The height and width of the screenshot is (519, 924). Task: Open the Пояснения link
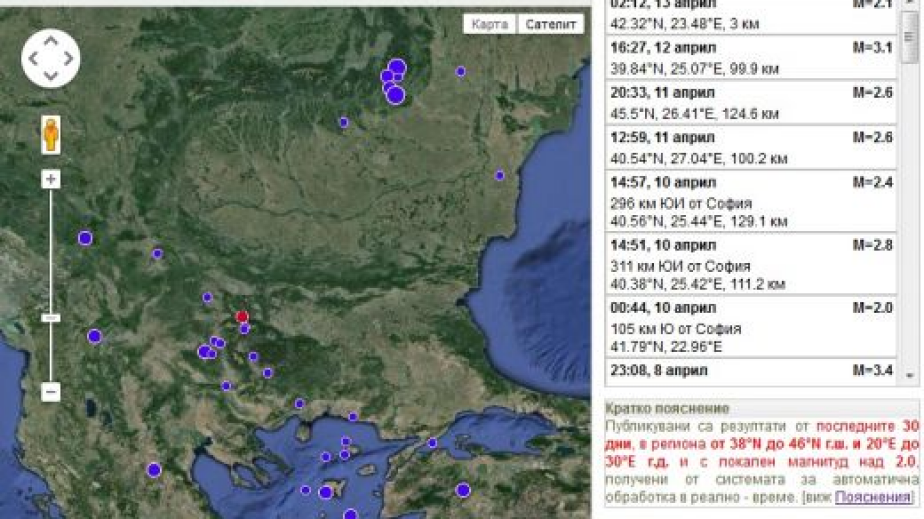point(873,497)
